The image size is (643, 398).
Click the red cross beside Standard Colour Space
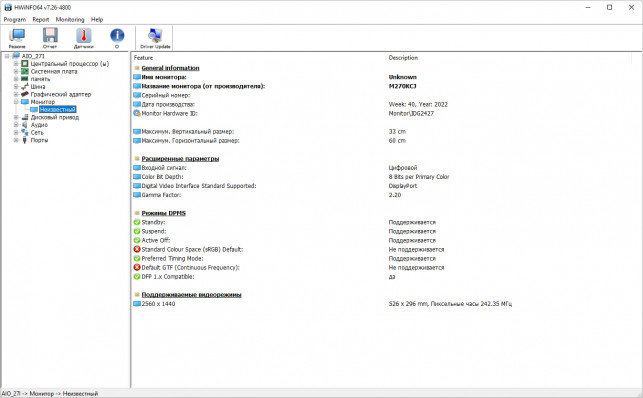137,249
